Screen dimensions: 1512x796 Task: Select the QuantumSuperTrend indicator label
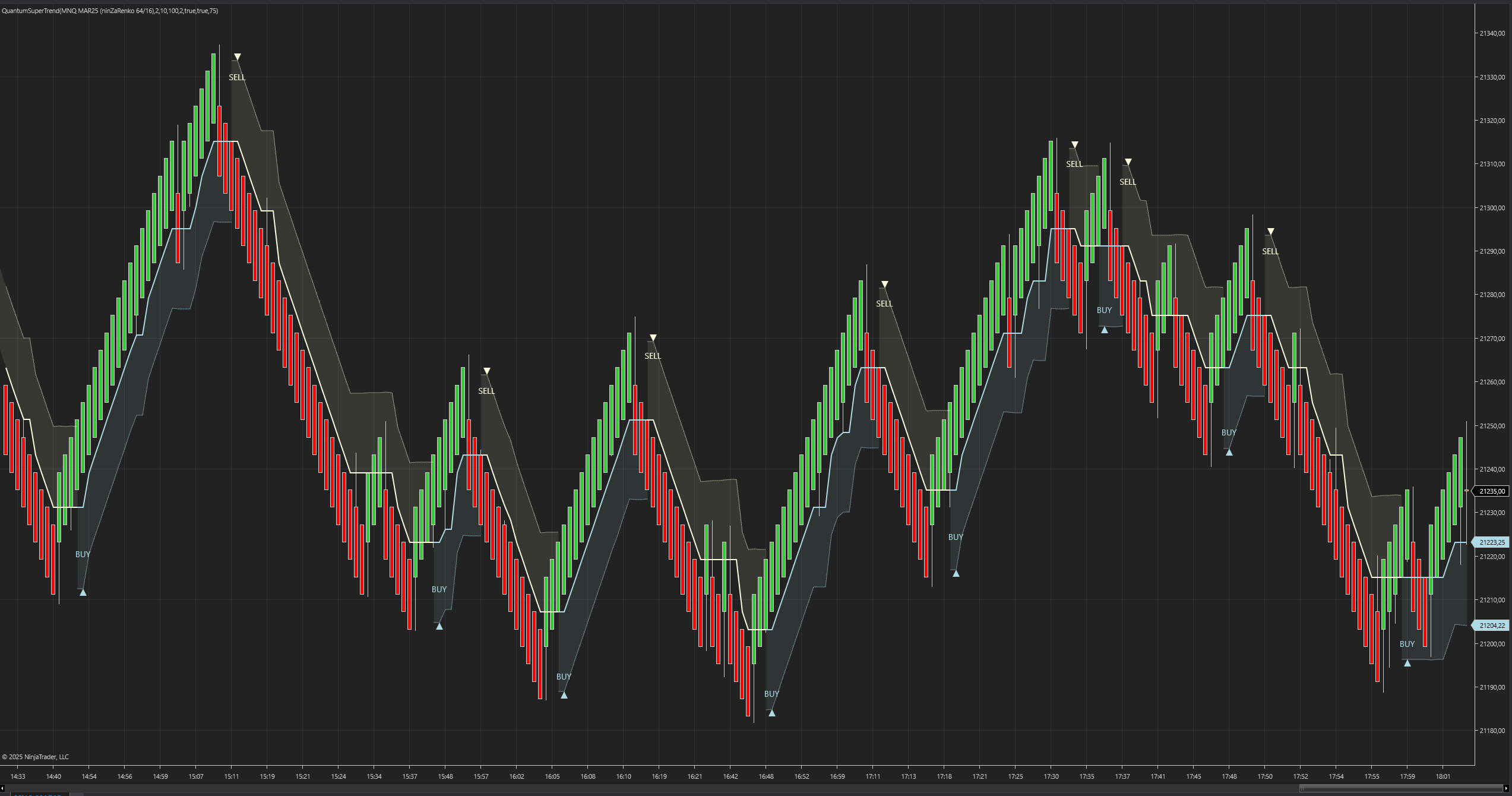[x=110, y=11]
